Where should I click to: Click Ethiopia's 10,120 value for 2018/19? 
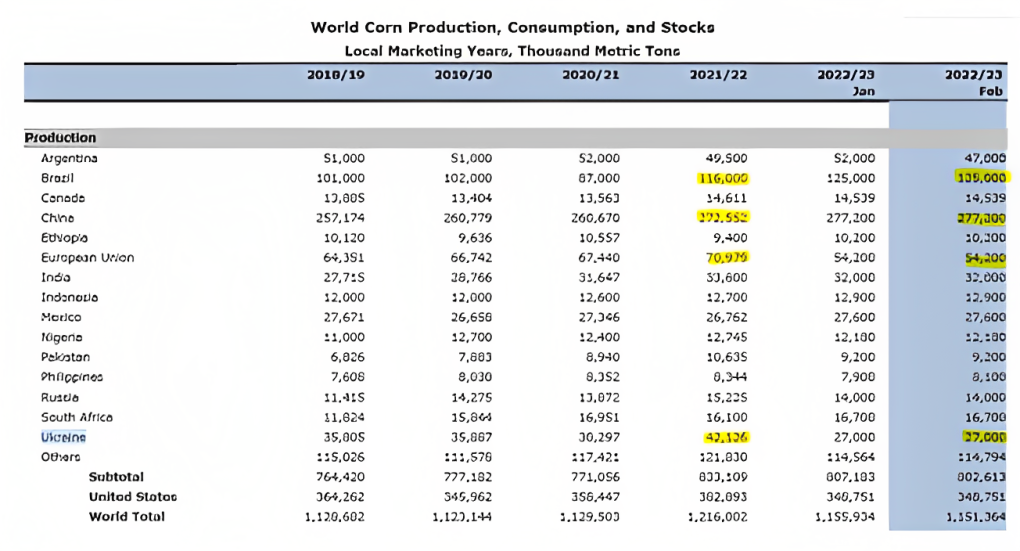[344, 238]
